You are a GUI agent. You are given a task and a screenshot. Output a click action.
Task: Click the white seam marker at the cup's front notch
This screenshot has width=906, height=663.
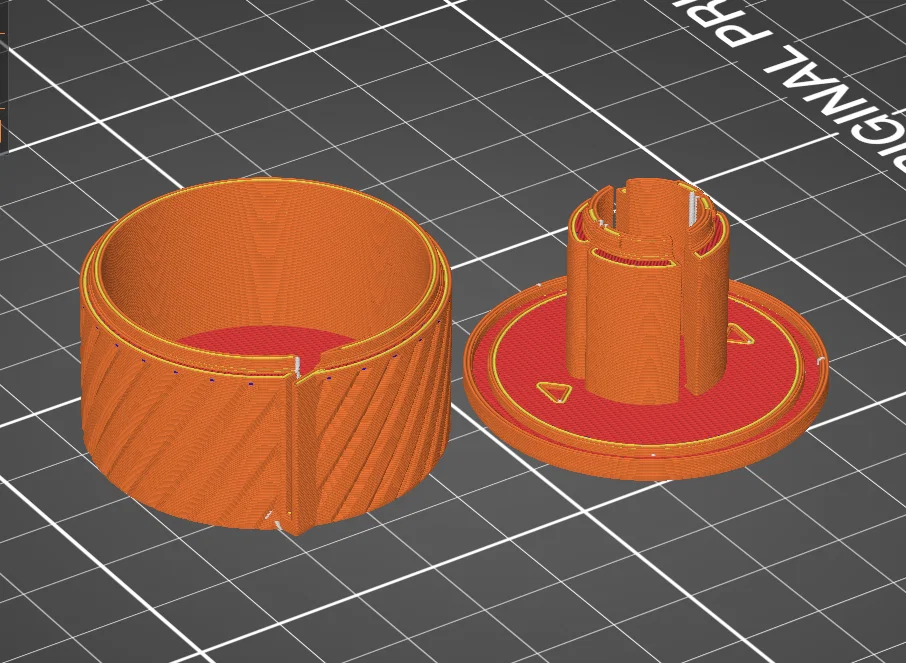[x=298, y=368]
